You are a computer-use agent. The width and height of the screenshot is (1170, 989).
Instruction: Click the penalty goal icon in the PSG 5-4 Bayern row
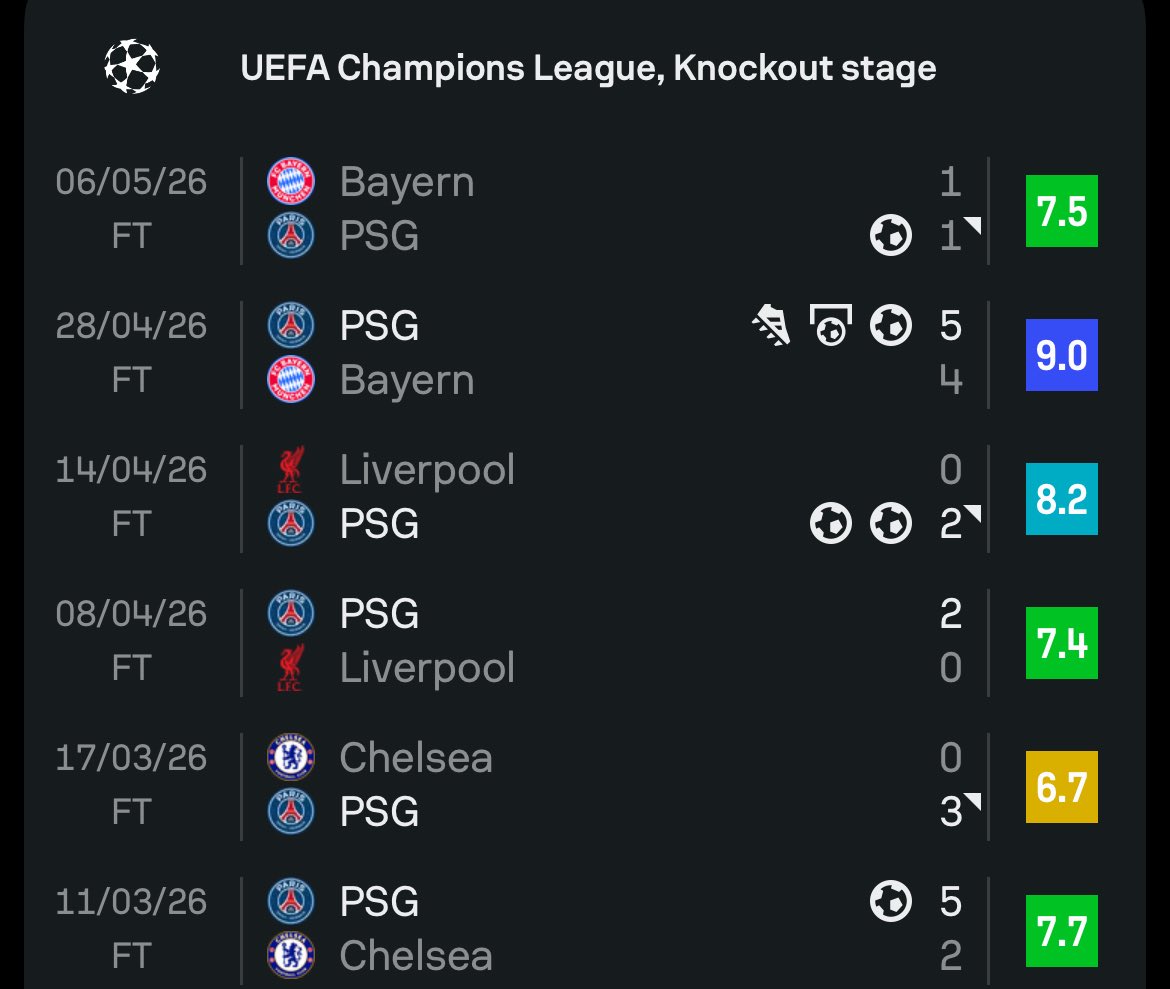tap(830, 325)
